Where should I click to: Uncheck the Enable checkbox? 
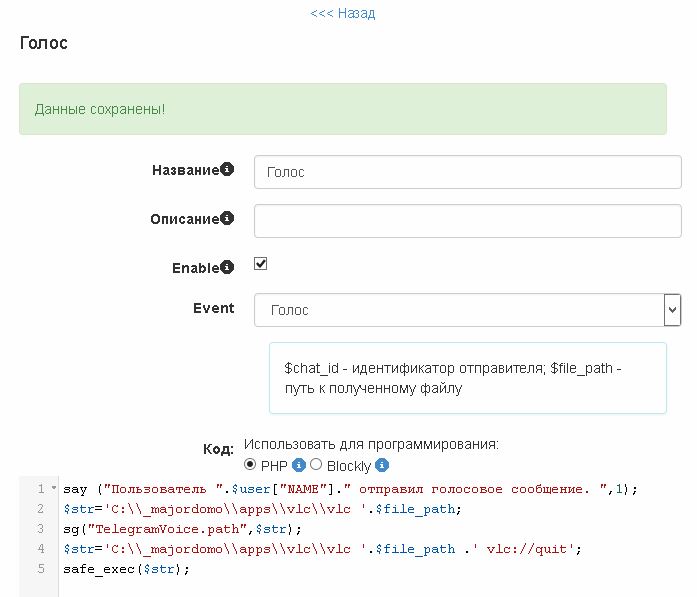261,264
